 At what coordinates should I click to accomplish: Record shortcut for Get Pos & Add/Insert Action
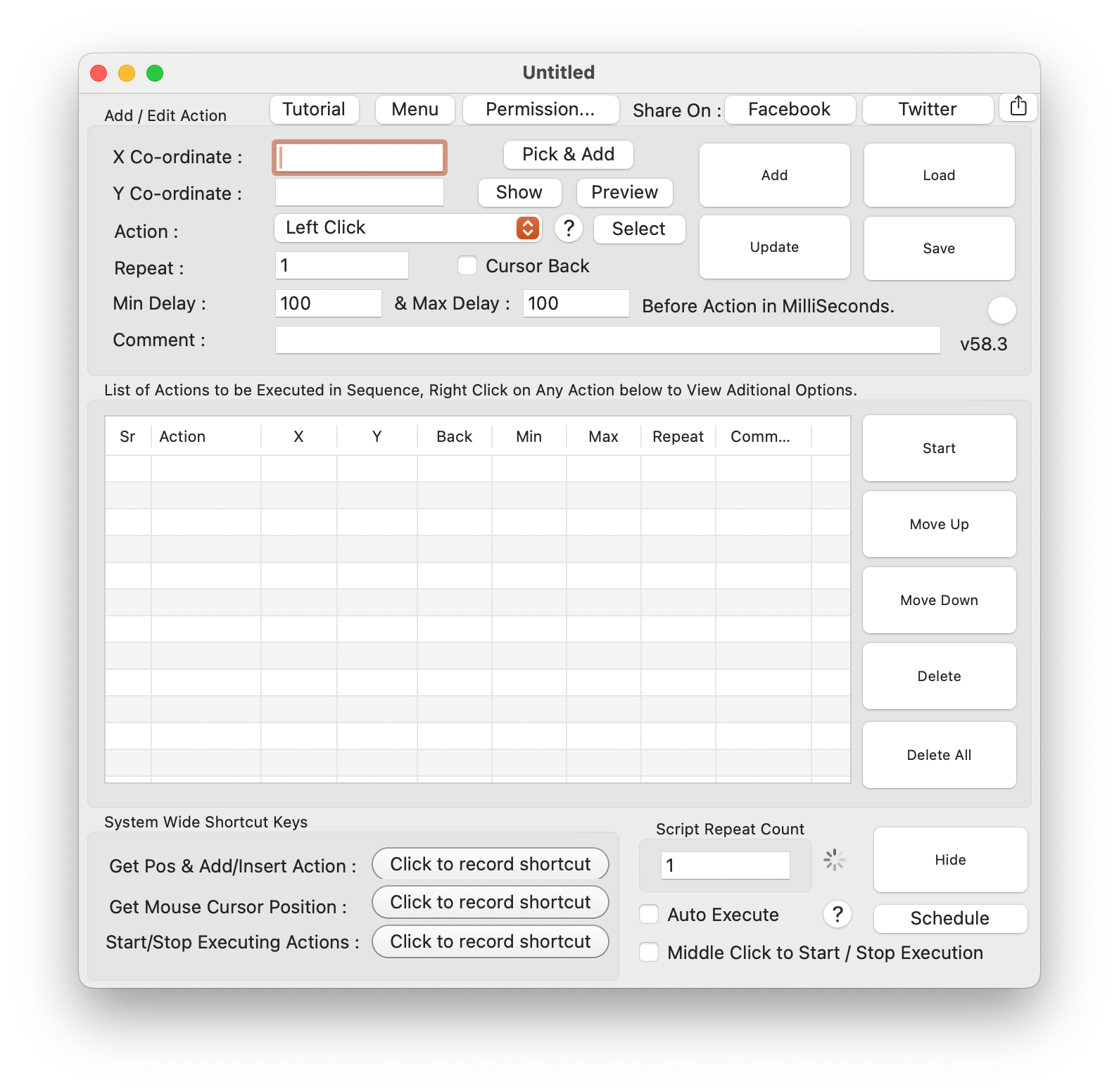coord(491,864)
